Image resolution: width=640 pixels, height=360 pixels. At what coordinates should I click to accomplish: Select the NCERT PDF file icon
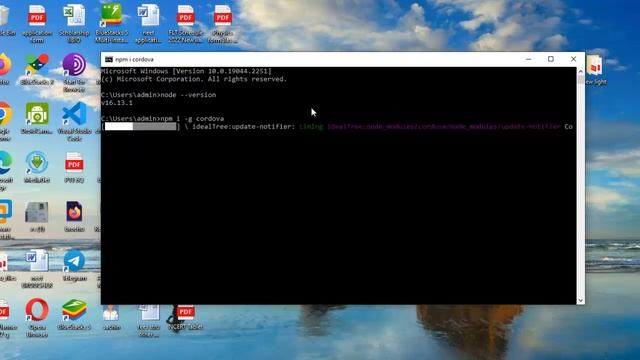(185, 317)
